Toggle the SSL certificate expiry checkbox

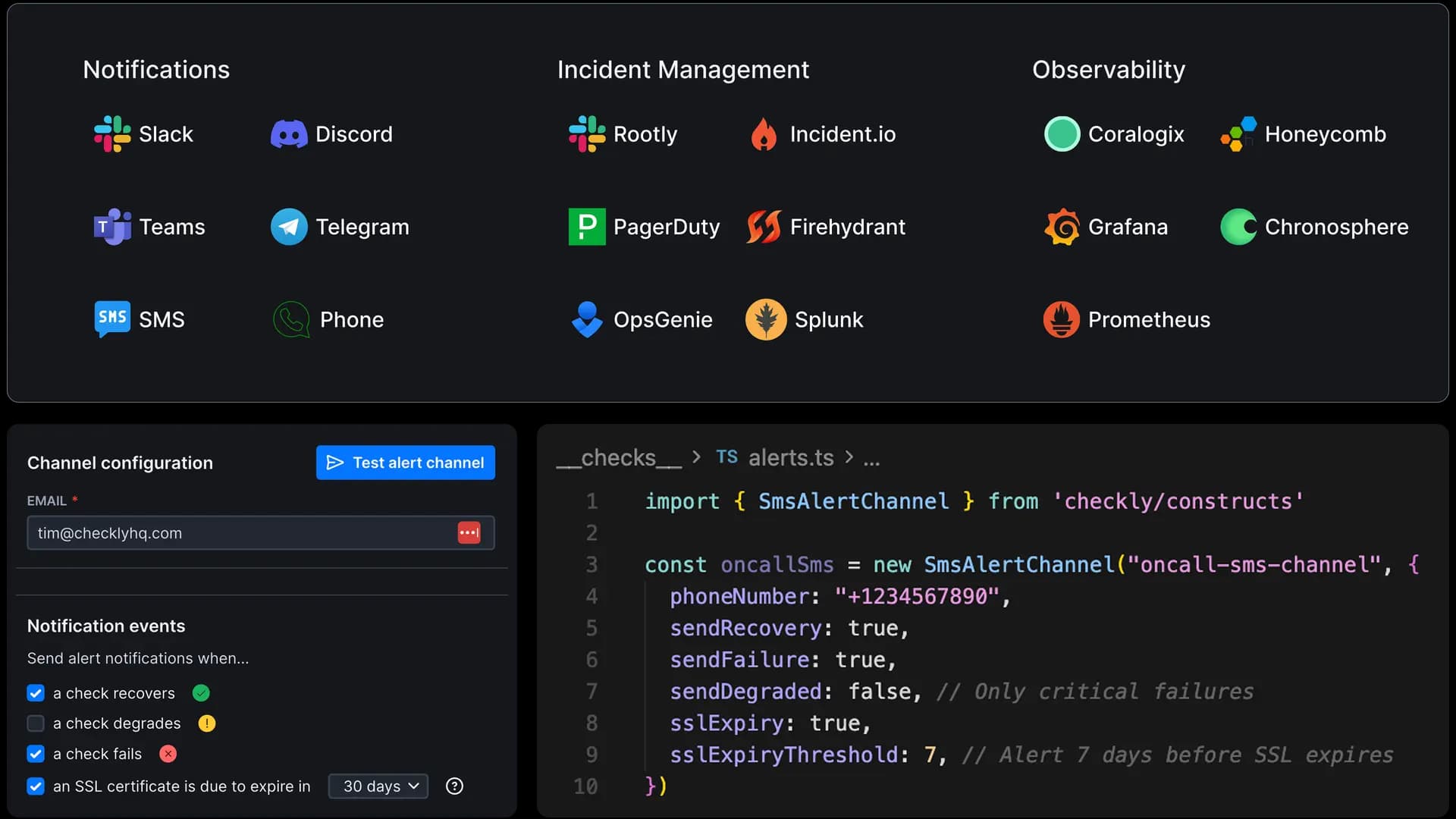[x=36, y=786]
